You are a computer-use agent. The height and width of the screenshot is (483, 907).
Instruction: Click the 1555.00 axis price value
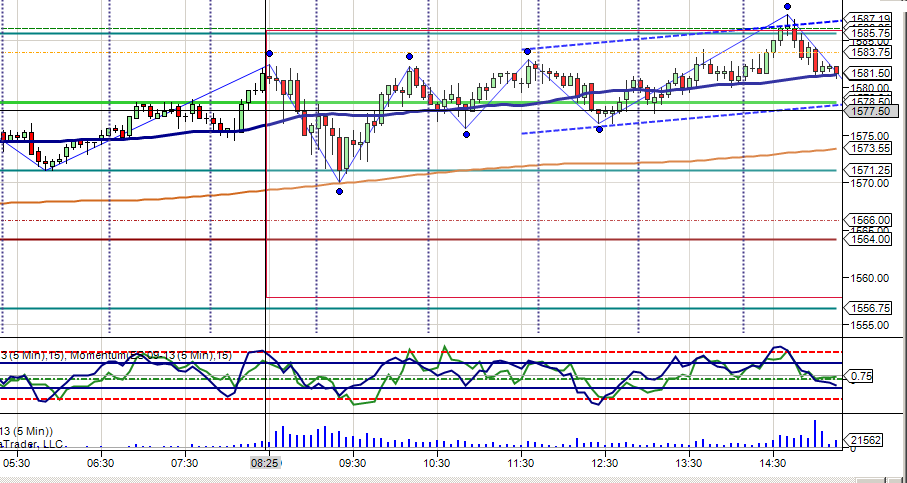[x=869, y=325]
